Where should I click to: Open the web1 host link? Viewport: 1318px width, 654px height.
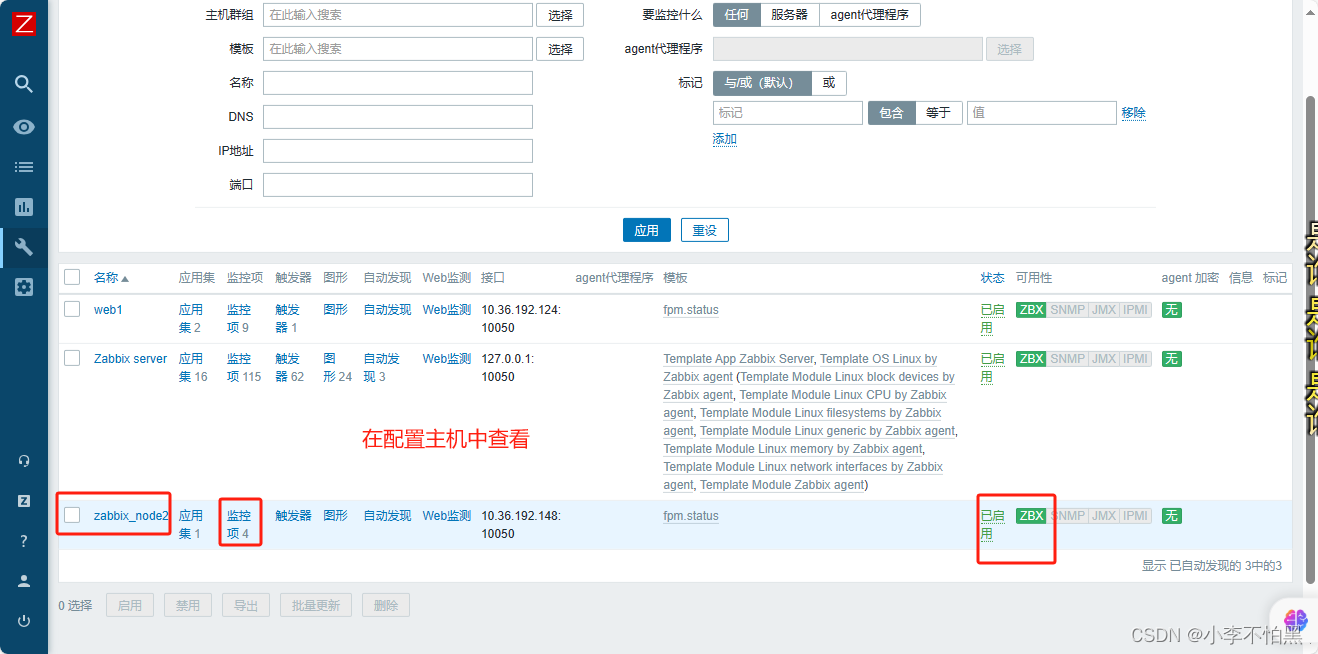coord(108,310)
